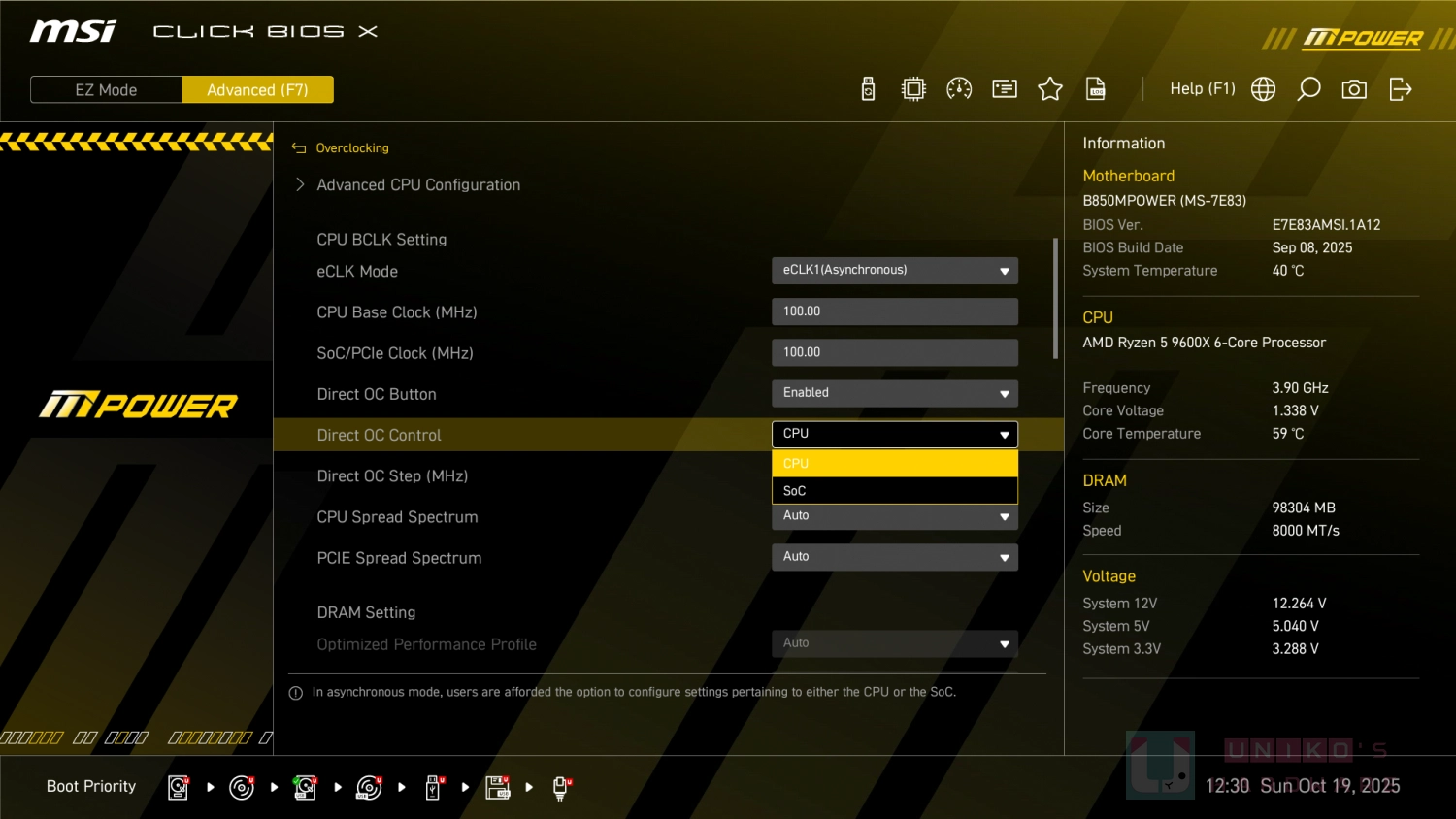
Task: Click the CPU Base Clock input field
Action: point(894,311)
